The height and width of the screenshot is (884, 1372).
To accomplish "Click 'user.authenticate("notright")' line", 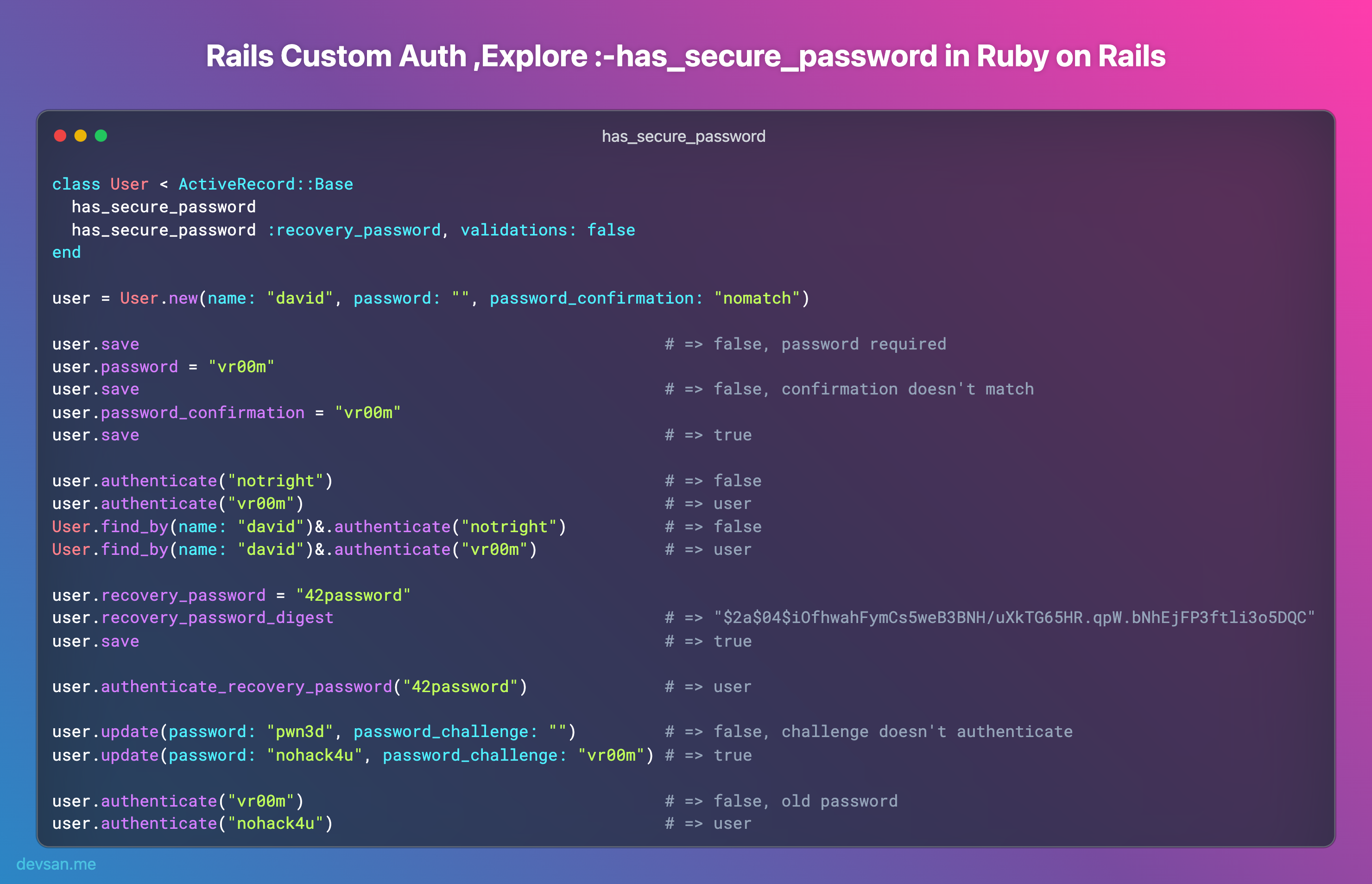I will 193,481.
